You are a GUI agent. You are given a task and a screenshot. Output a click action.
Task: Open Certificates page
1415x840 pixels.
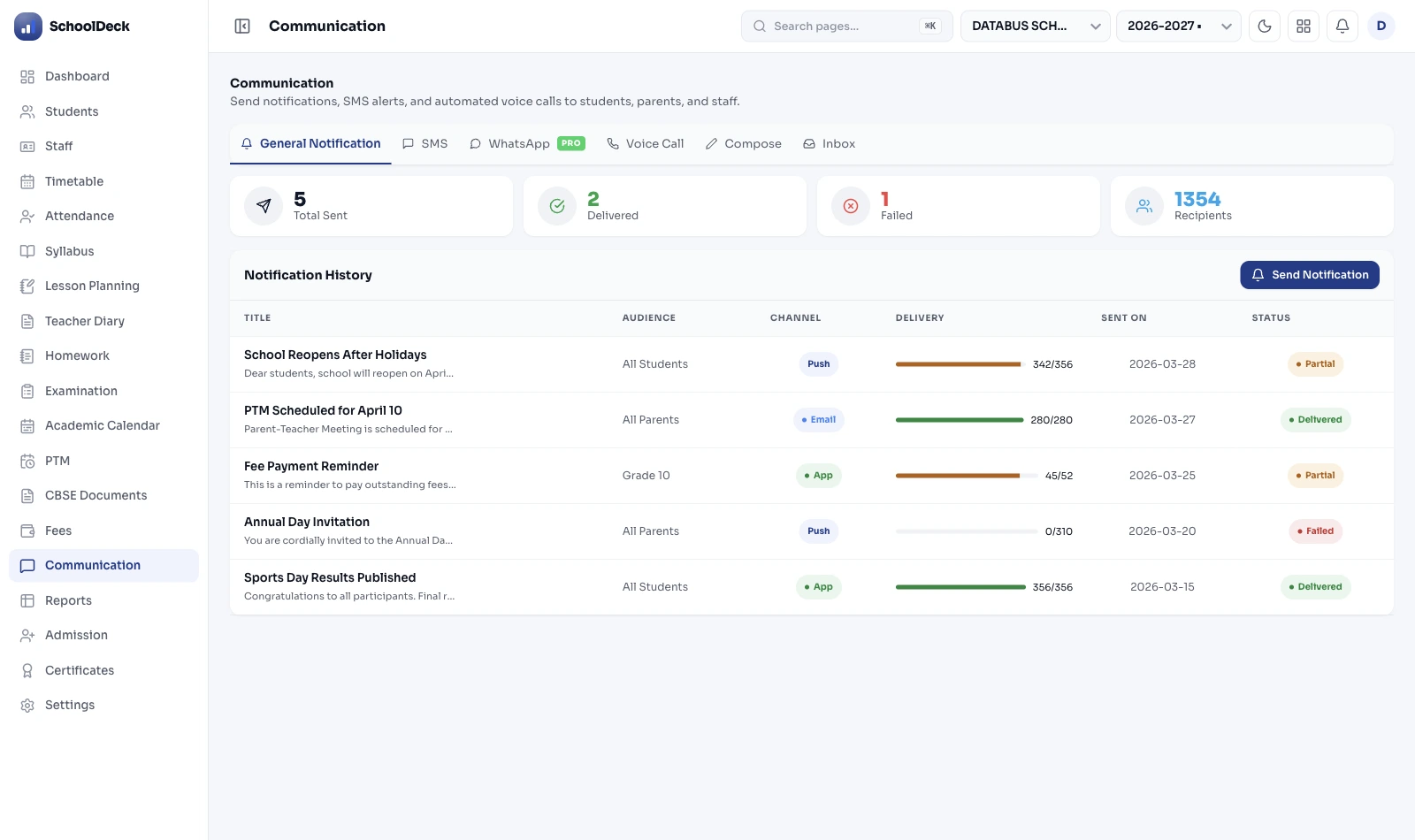point(103,670)
